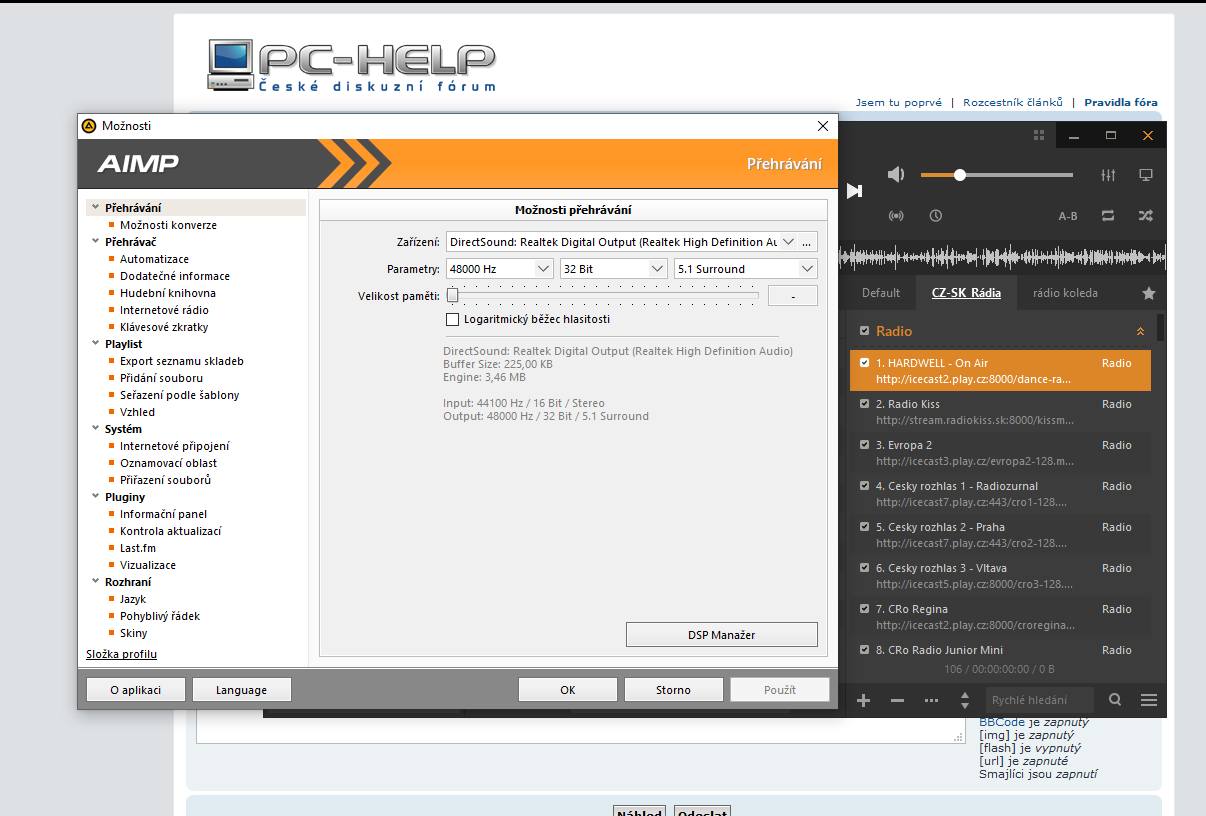Click the next track button

[854, 190]
